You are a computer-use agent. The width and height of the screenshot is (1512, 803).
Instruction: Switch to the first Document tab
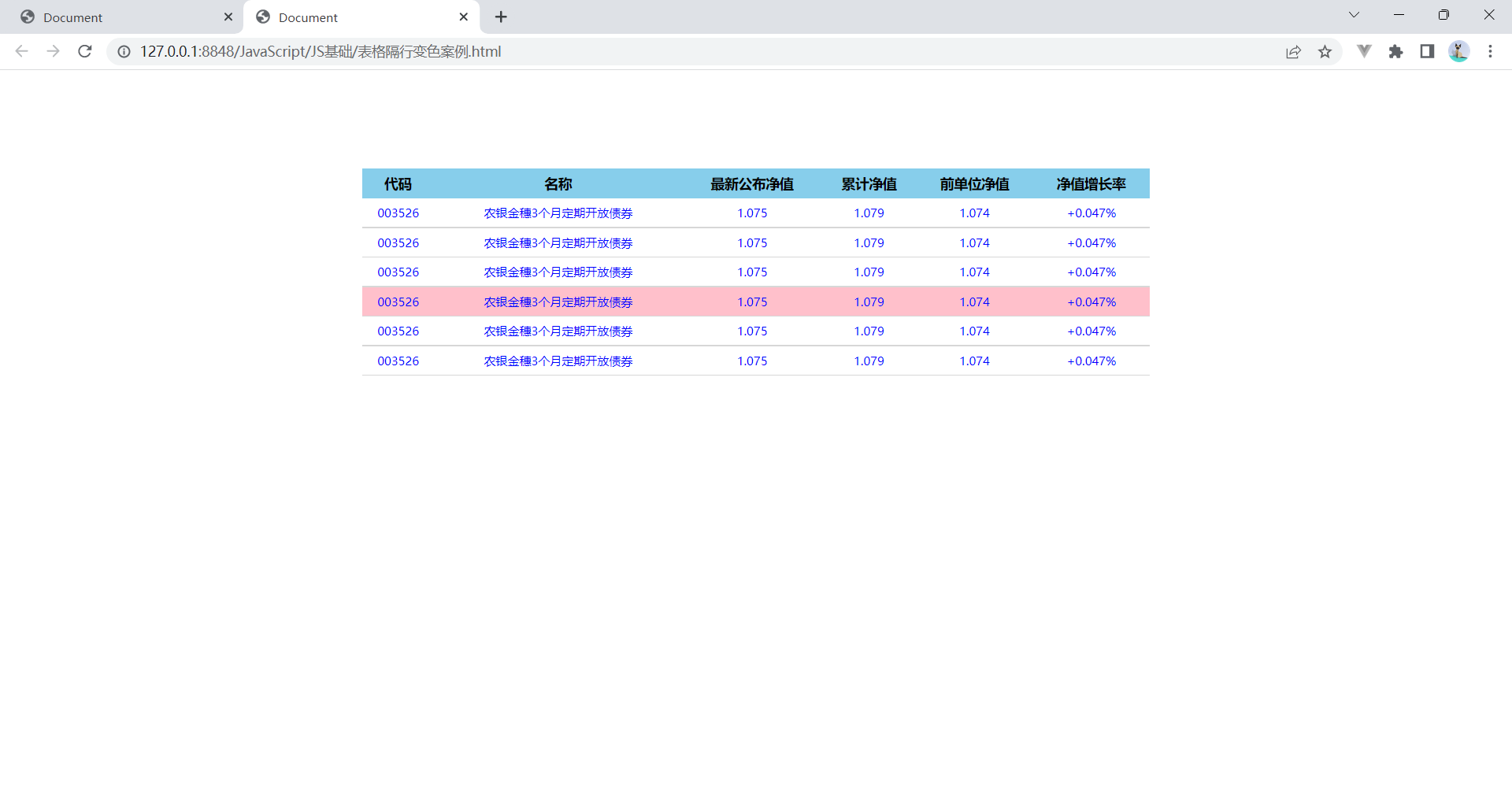(x=118, y=17)
